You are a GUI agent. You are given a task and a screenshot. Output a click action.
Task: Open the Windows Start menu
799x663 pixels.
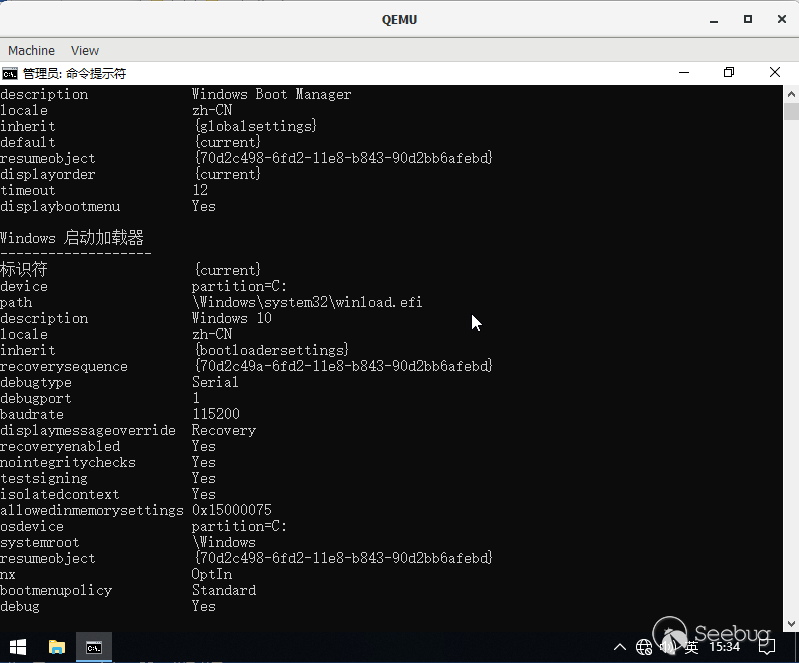18,647
